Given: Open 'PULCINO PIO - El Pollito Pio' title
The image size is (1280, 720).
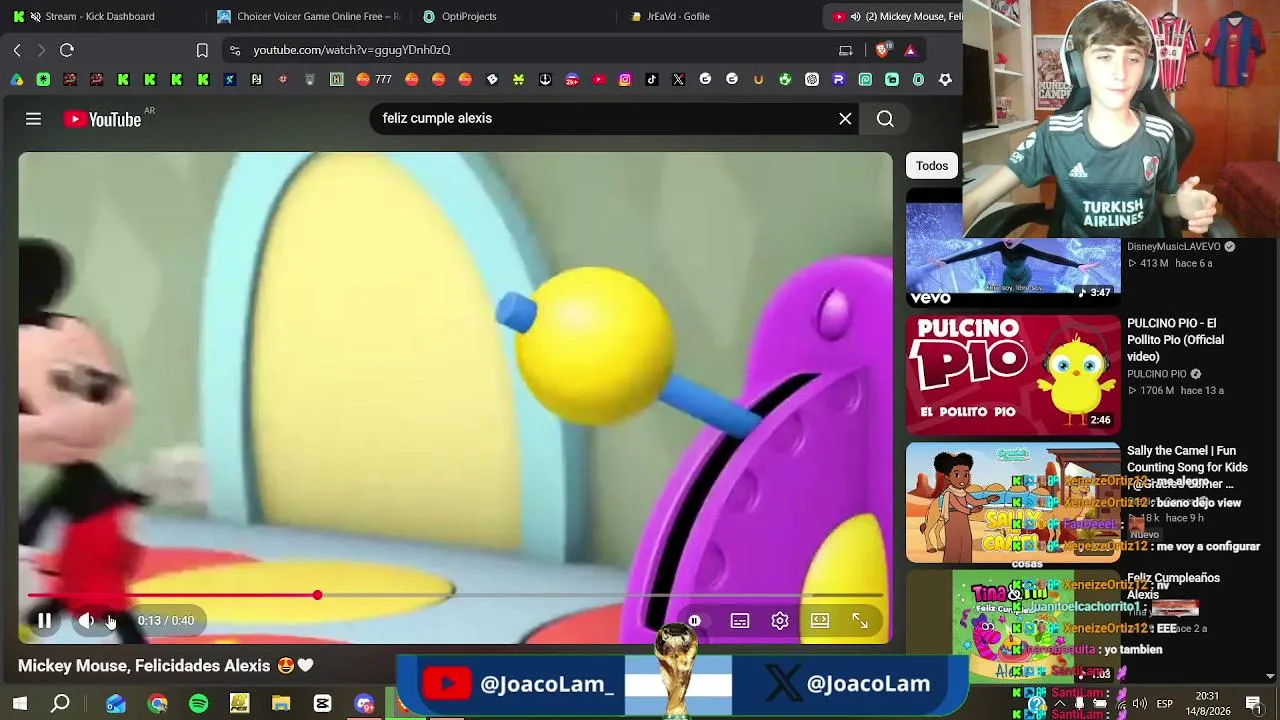Looking at the screenshot, I should [1175, 340].
